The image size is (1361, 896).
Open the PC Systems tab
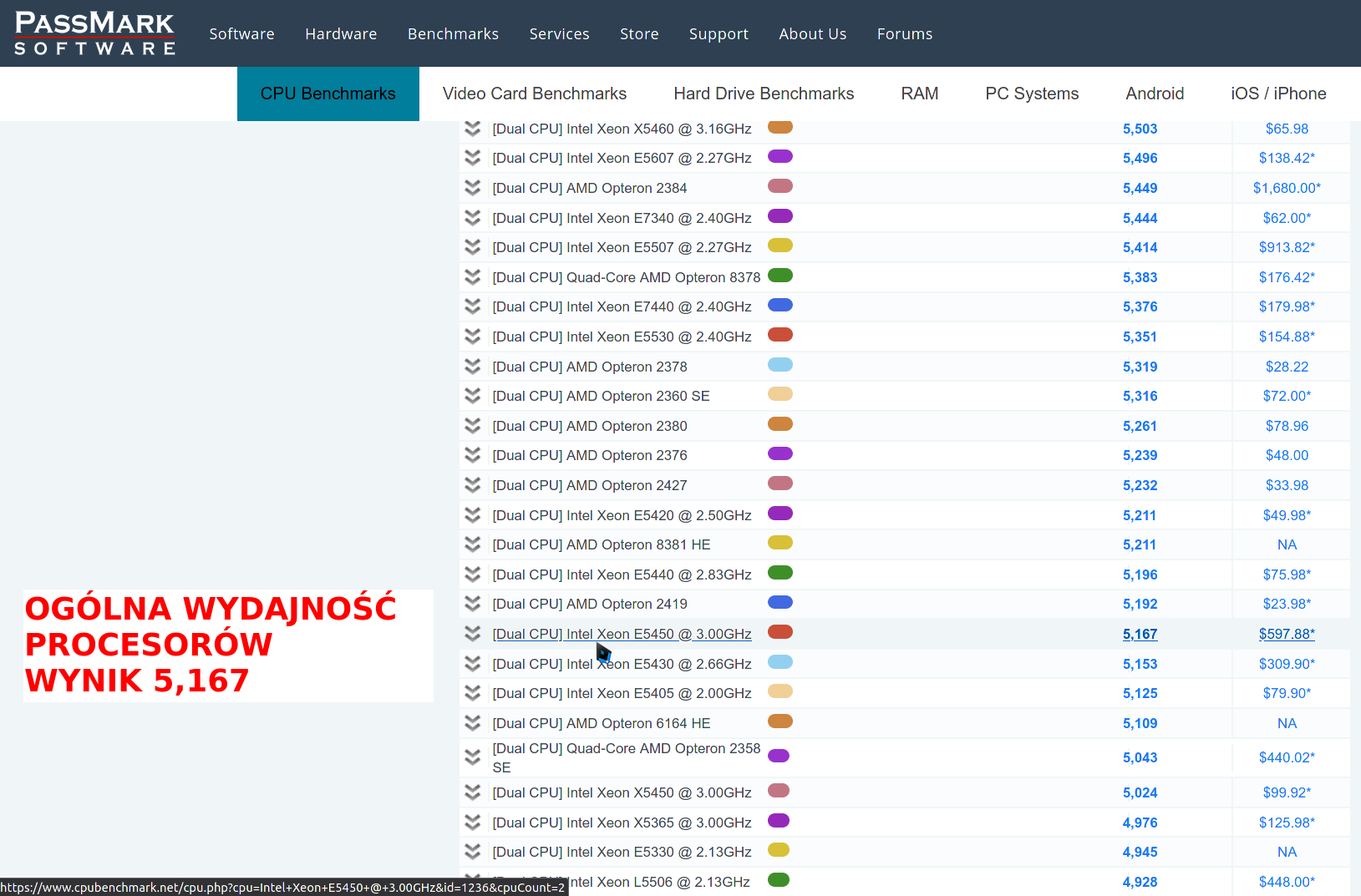[x=1032, y=94]
